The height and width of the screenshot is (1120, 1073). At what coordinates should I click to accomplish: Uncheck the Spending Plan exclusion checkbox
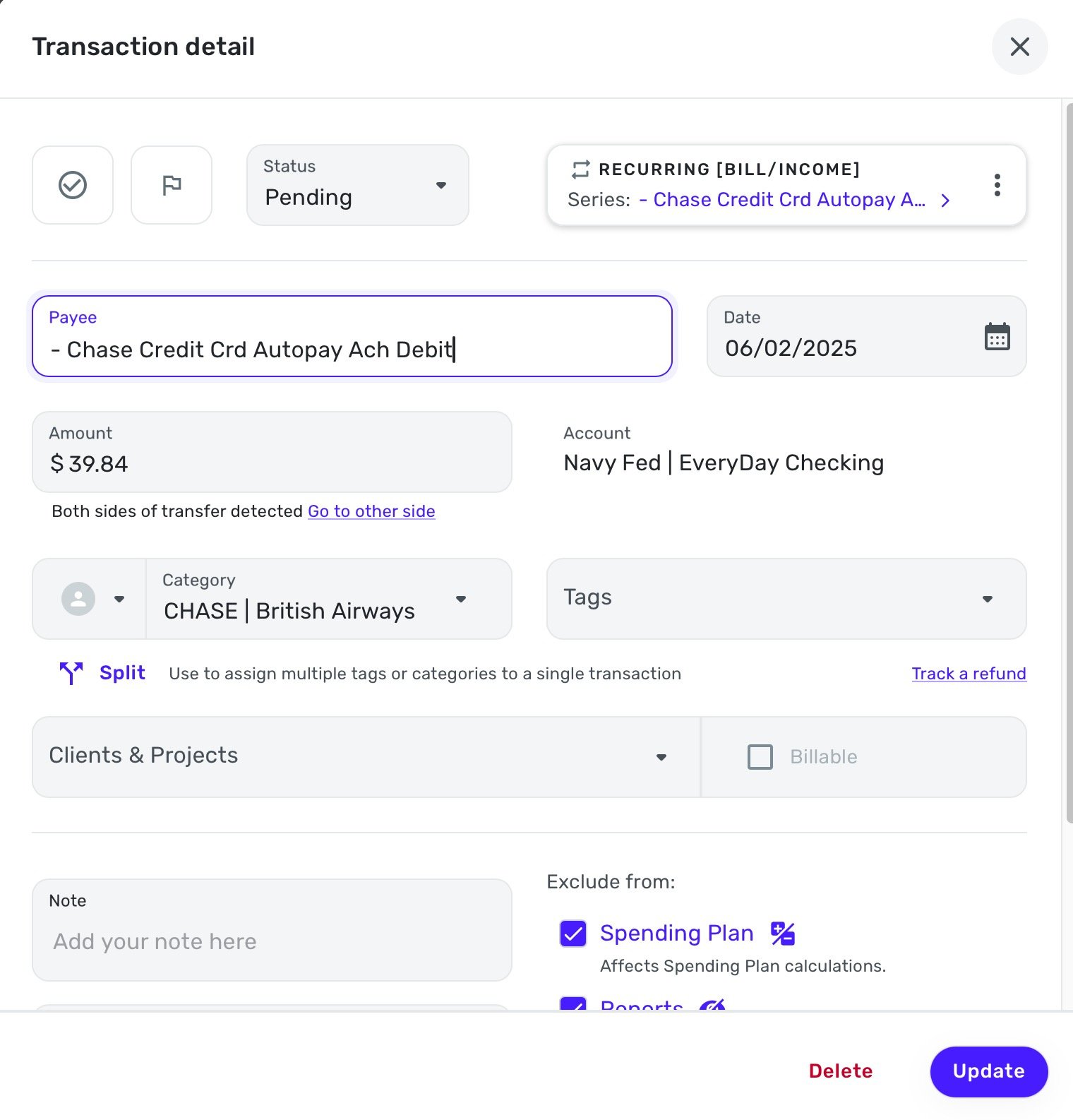click(573, 934)
